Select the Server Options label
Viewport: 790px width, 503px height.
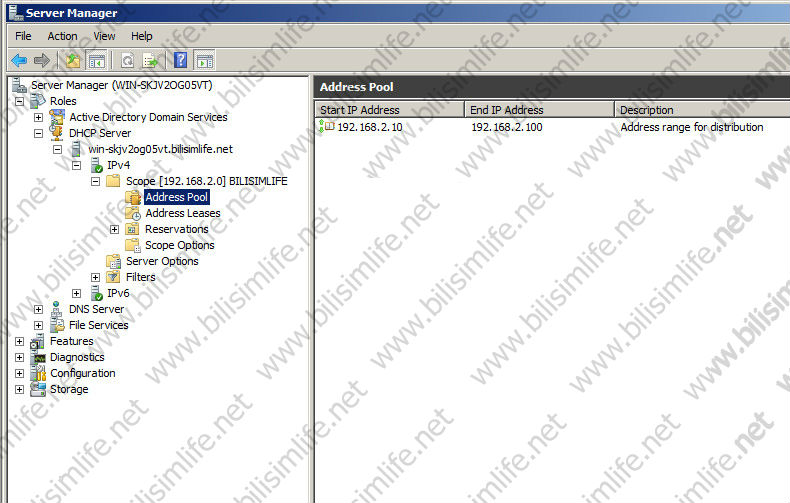(x=162, y=261)
